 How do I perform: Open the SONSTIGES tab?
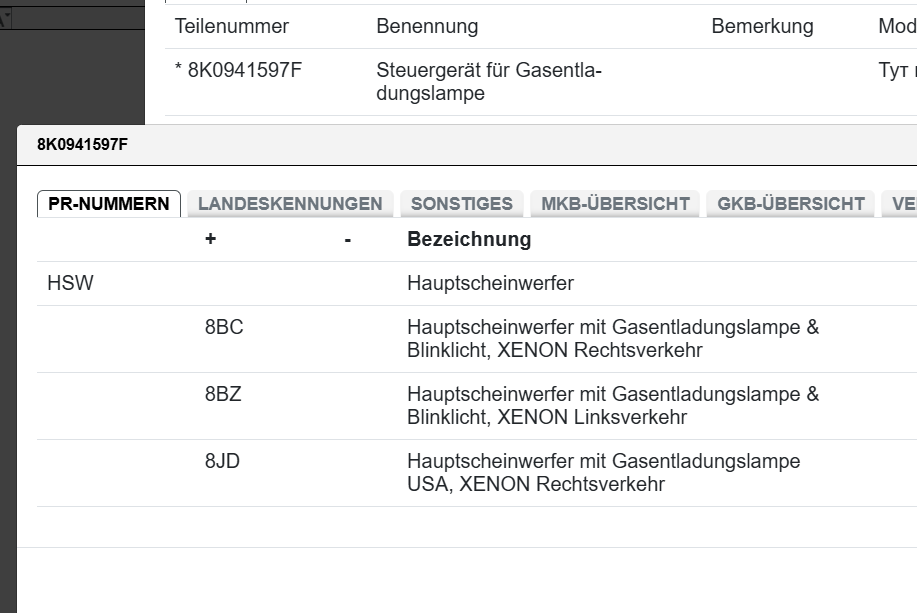coord(461,204)
